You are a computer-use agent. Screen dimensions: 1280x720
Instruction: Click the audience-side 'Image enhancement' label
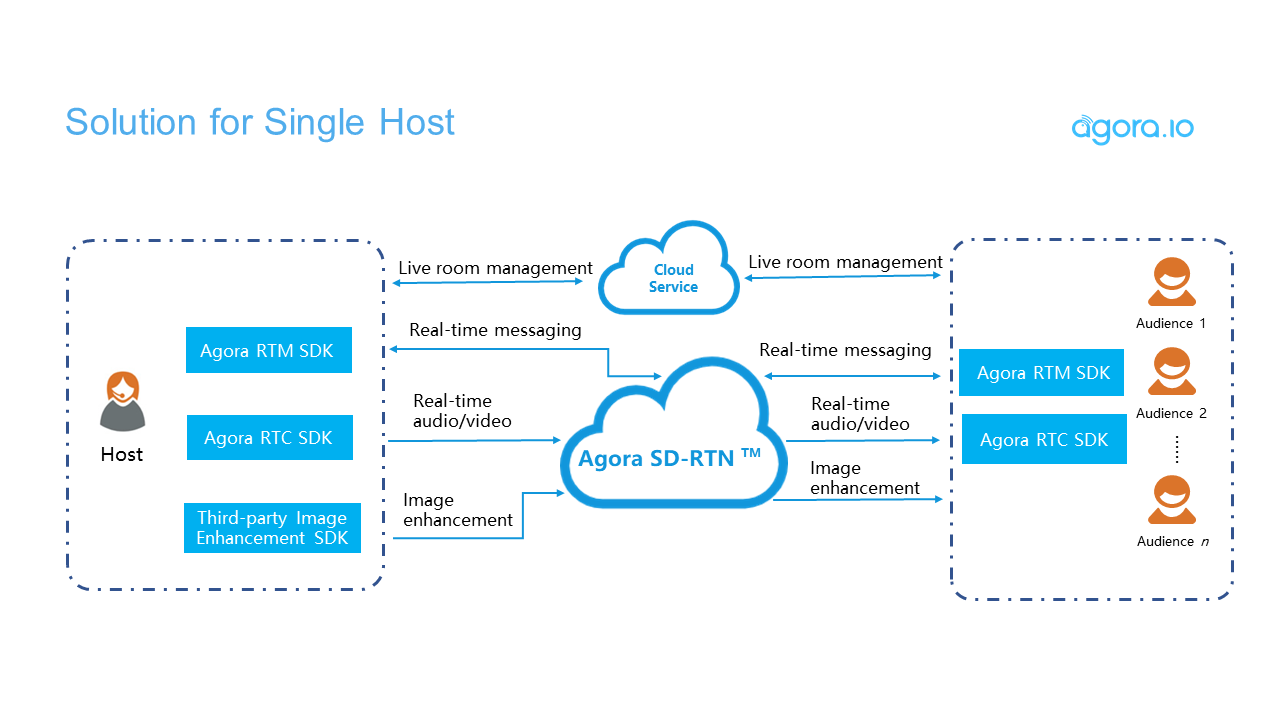pos(865,478)
